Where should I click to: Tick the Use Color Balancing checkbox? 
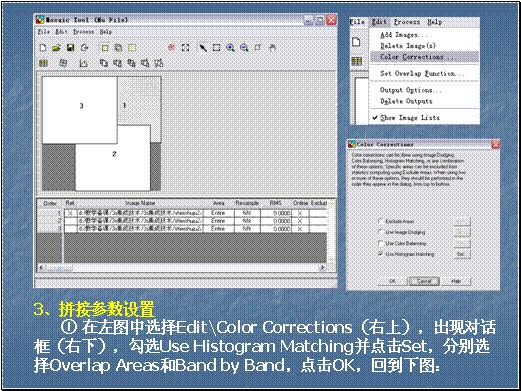(x=380, y=243)
